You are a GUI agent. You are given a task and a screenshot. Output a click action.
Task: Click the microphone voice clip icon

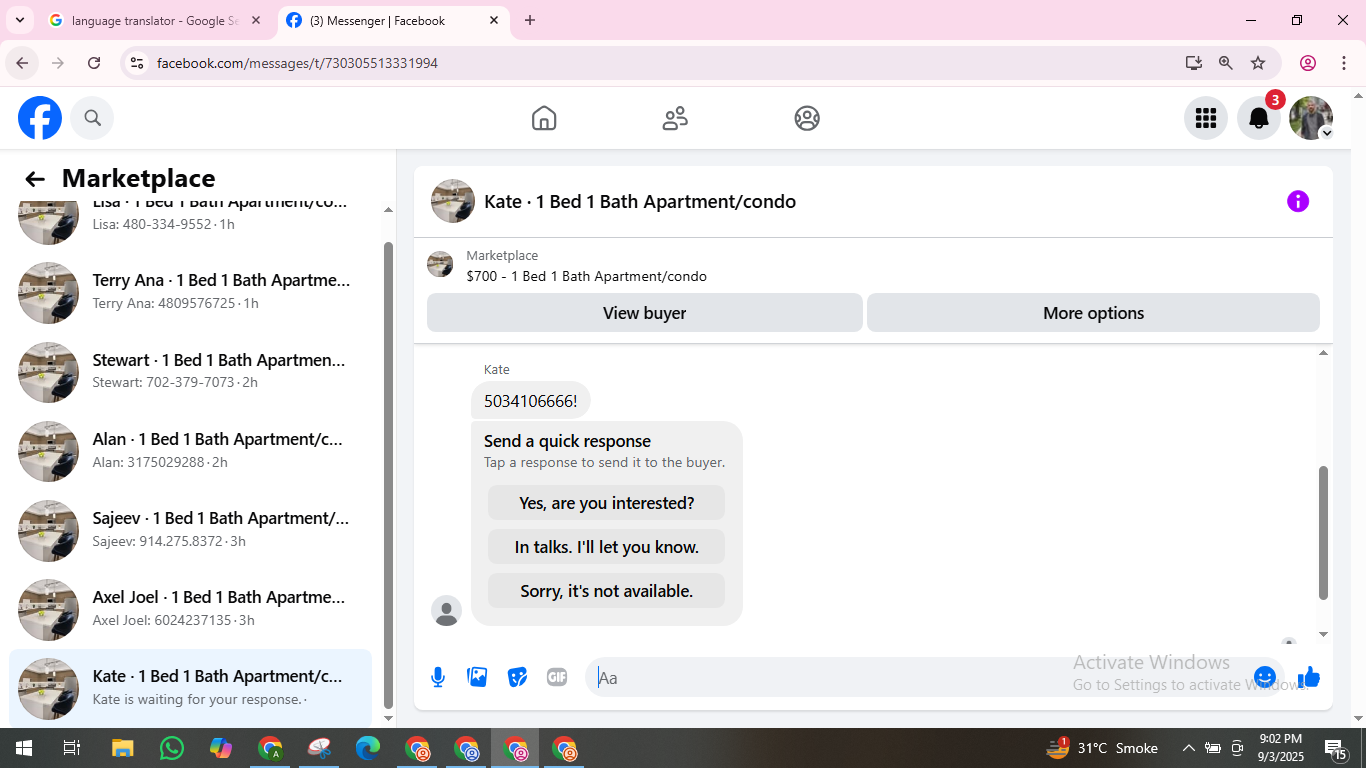tap(438, 677)
